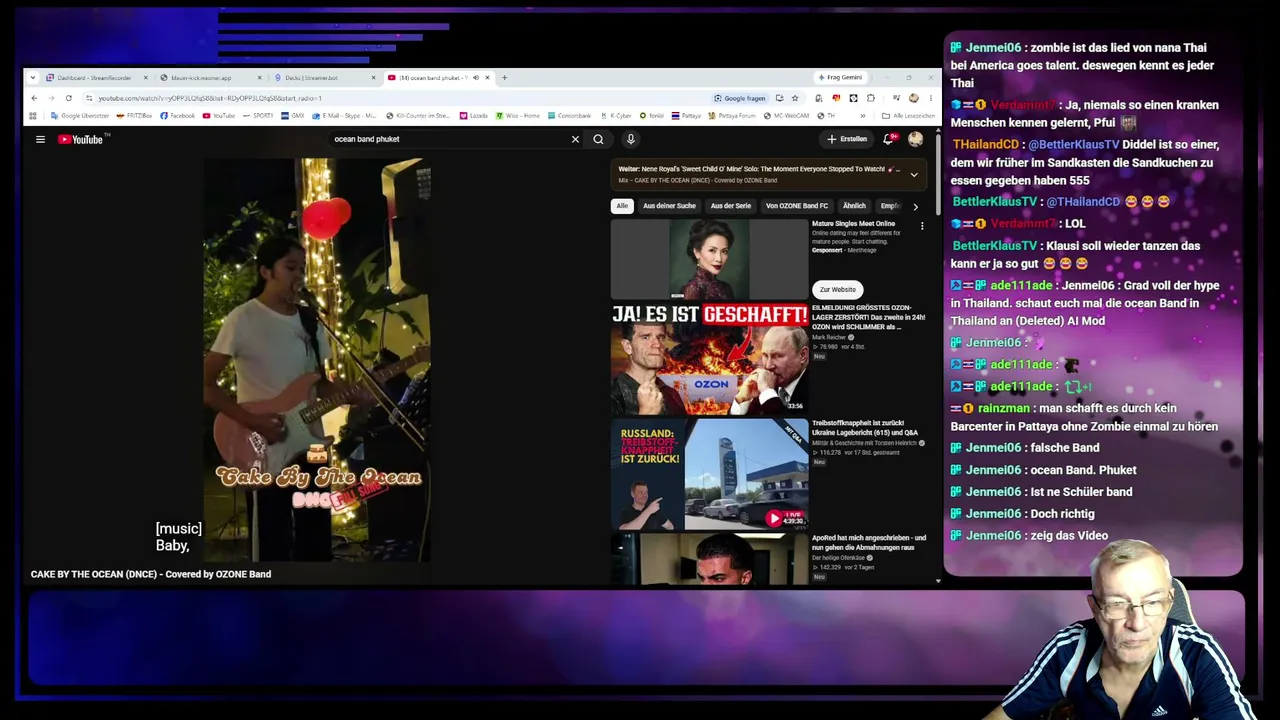Select the Ähnlich filter chip
Screen dimensions: 1280x720
click(854, 206)
